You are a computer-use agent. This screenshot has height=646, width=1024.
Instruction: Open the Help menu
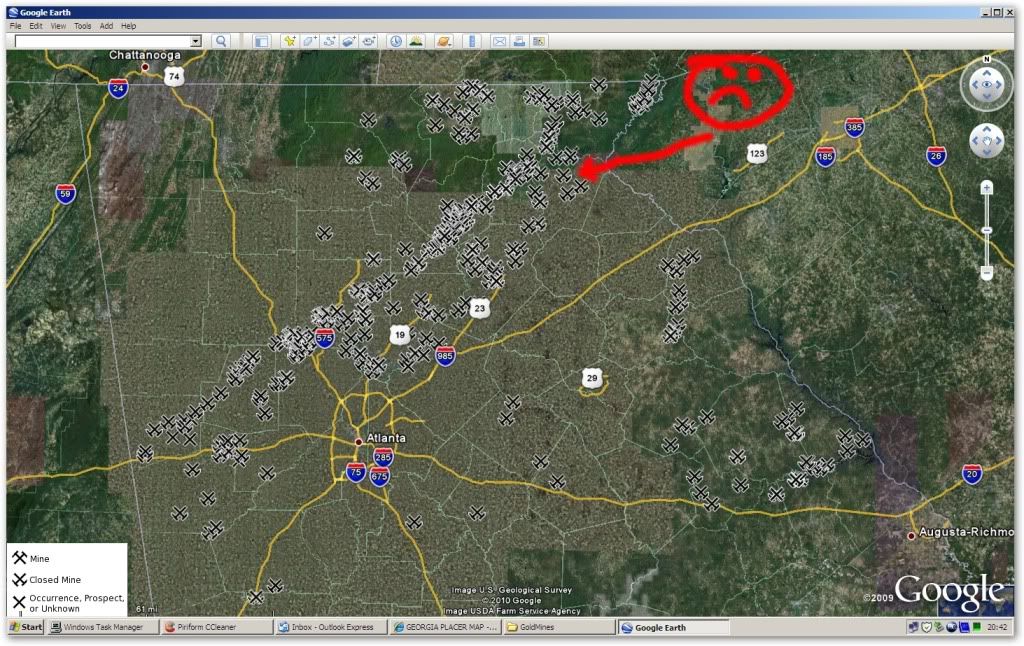(x=129, y=26)
